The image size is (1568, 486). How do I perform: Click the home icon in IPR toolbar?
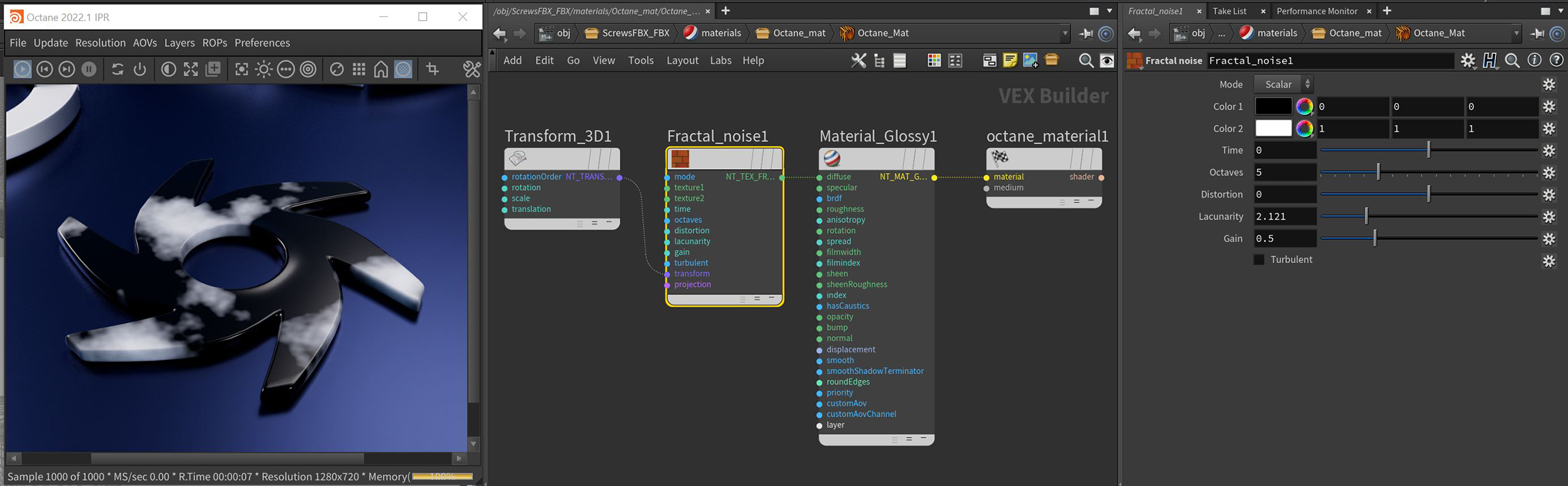tap(381, 69)
